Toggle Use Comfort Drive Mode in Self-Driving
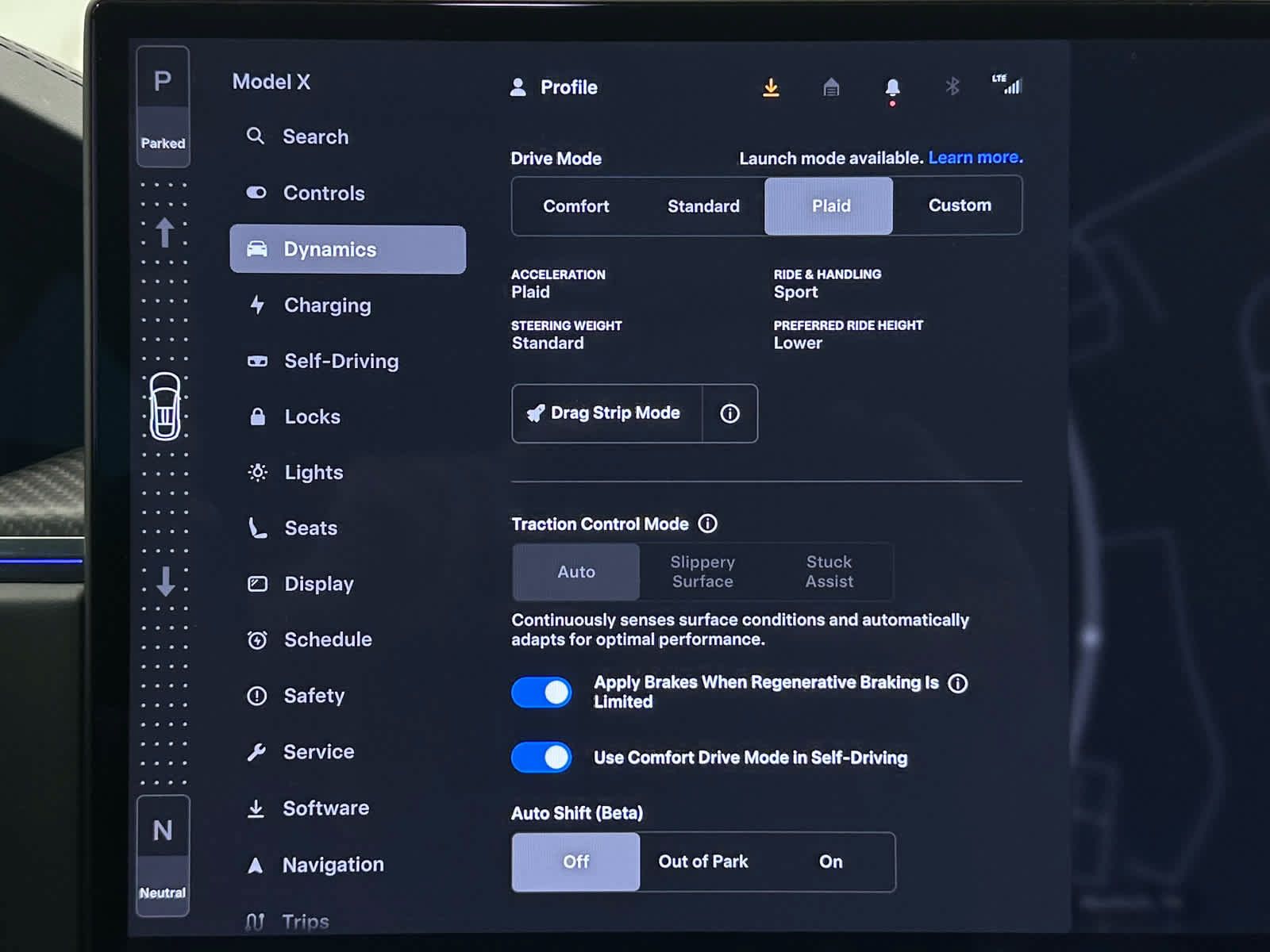Screen dimensions: 1270x952 coord(541,758)
